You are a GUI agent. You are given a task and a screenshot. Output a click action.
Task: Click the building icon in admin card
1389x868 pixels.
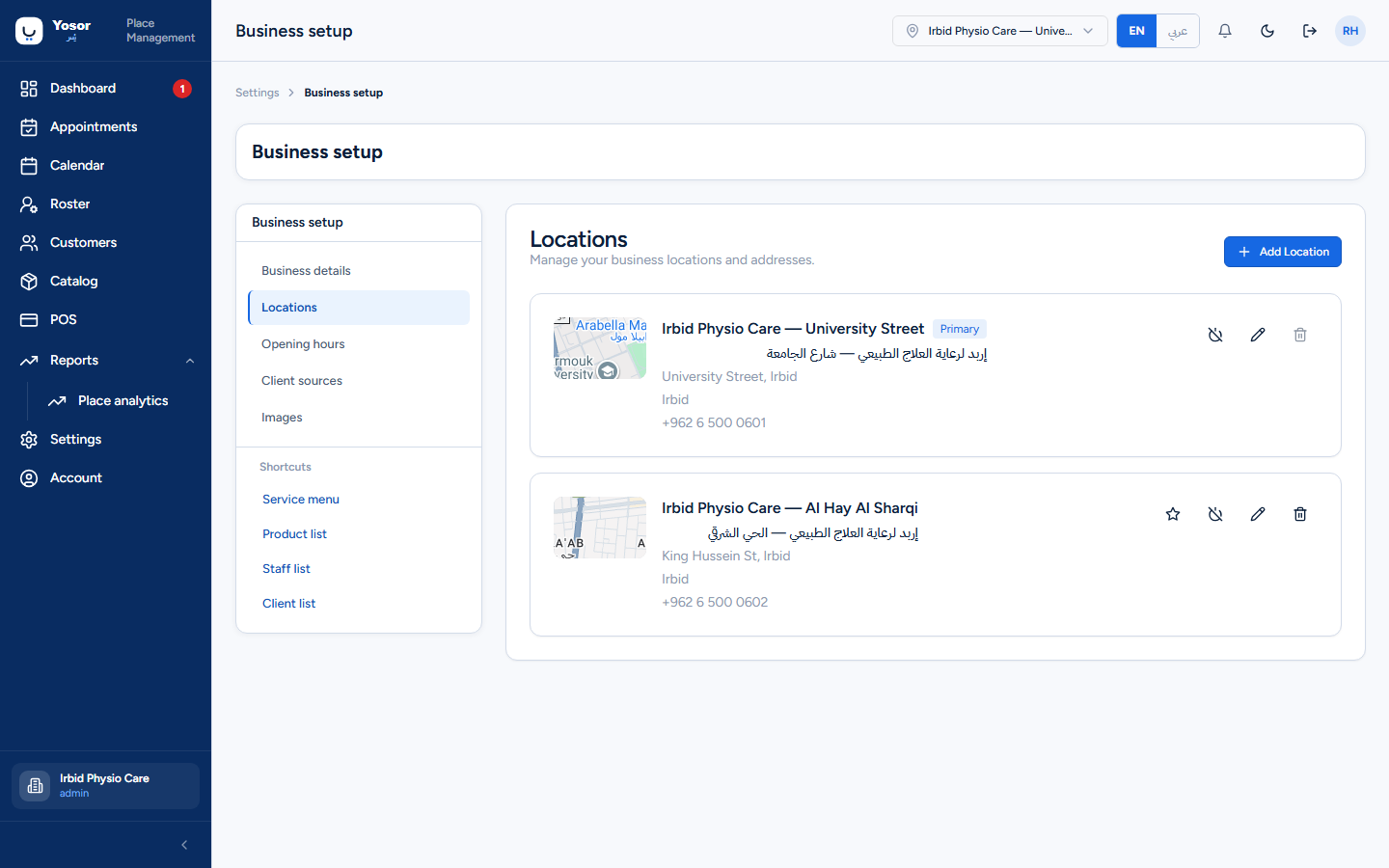(x=35, y=786)
